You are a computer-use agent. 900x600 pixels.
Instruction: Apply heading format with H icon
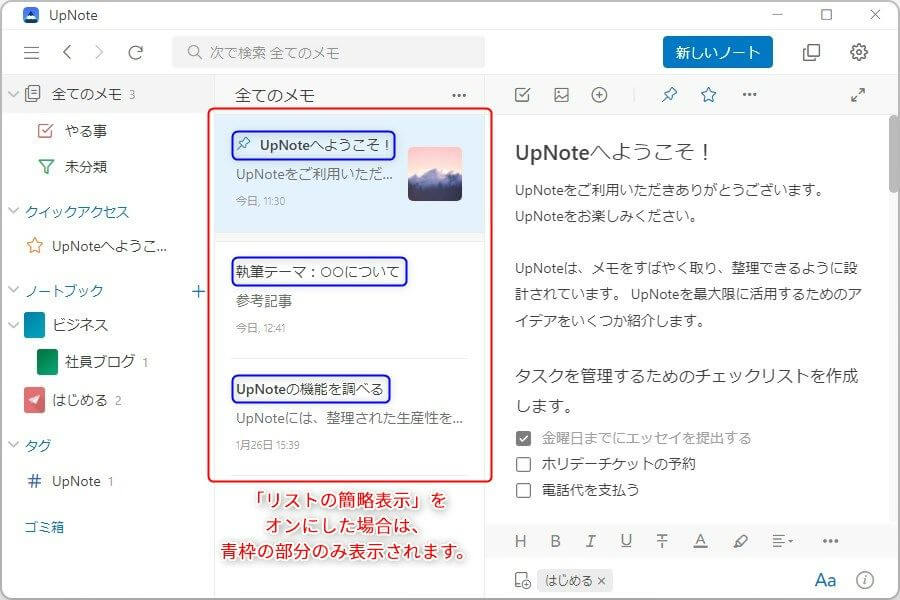pyautogui.click(x=521, y=541)
